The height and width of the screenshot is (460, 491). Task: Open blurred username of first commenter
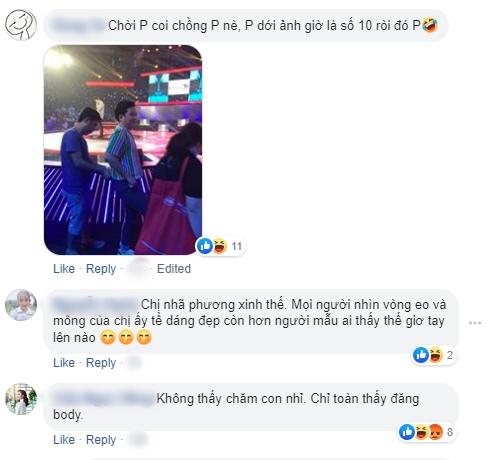79,25
